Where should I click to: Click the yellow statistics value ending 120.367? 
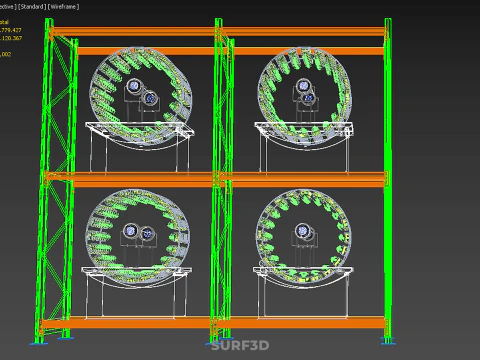pos(11,38)
